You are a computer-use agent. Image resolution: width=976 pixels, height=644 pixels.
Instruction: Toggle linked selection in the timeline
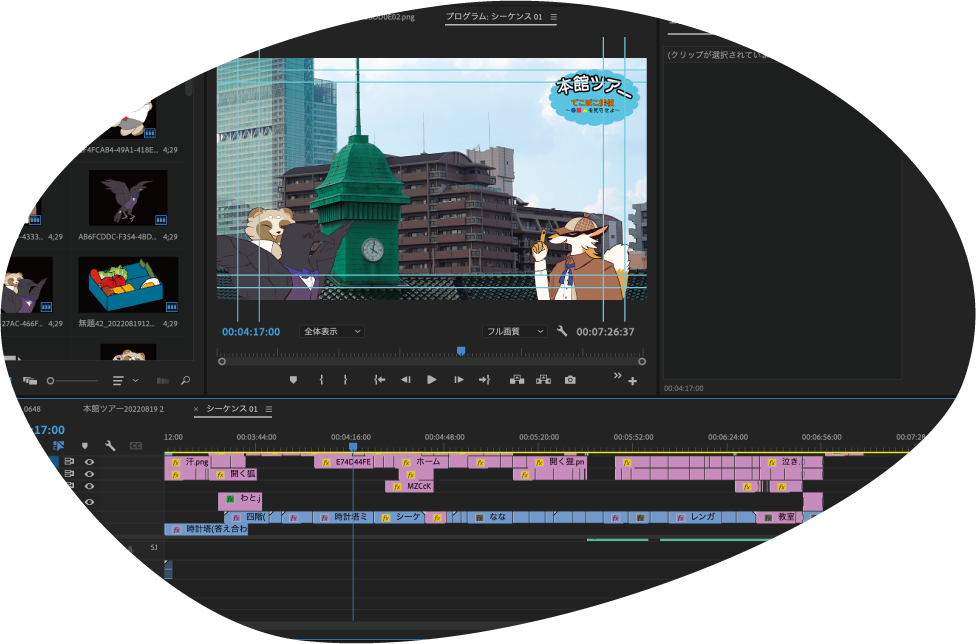tap(59, 446)
